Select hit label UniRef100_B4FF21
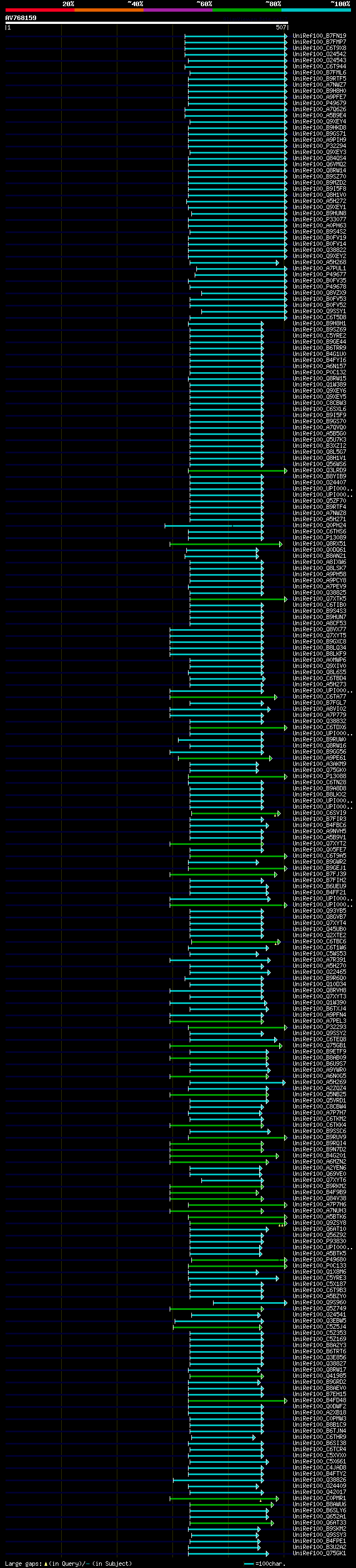This screenshot has width=356, height=1568. [x=319, y=893]
